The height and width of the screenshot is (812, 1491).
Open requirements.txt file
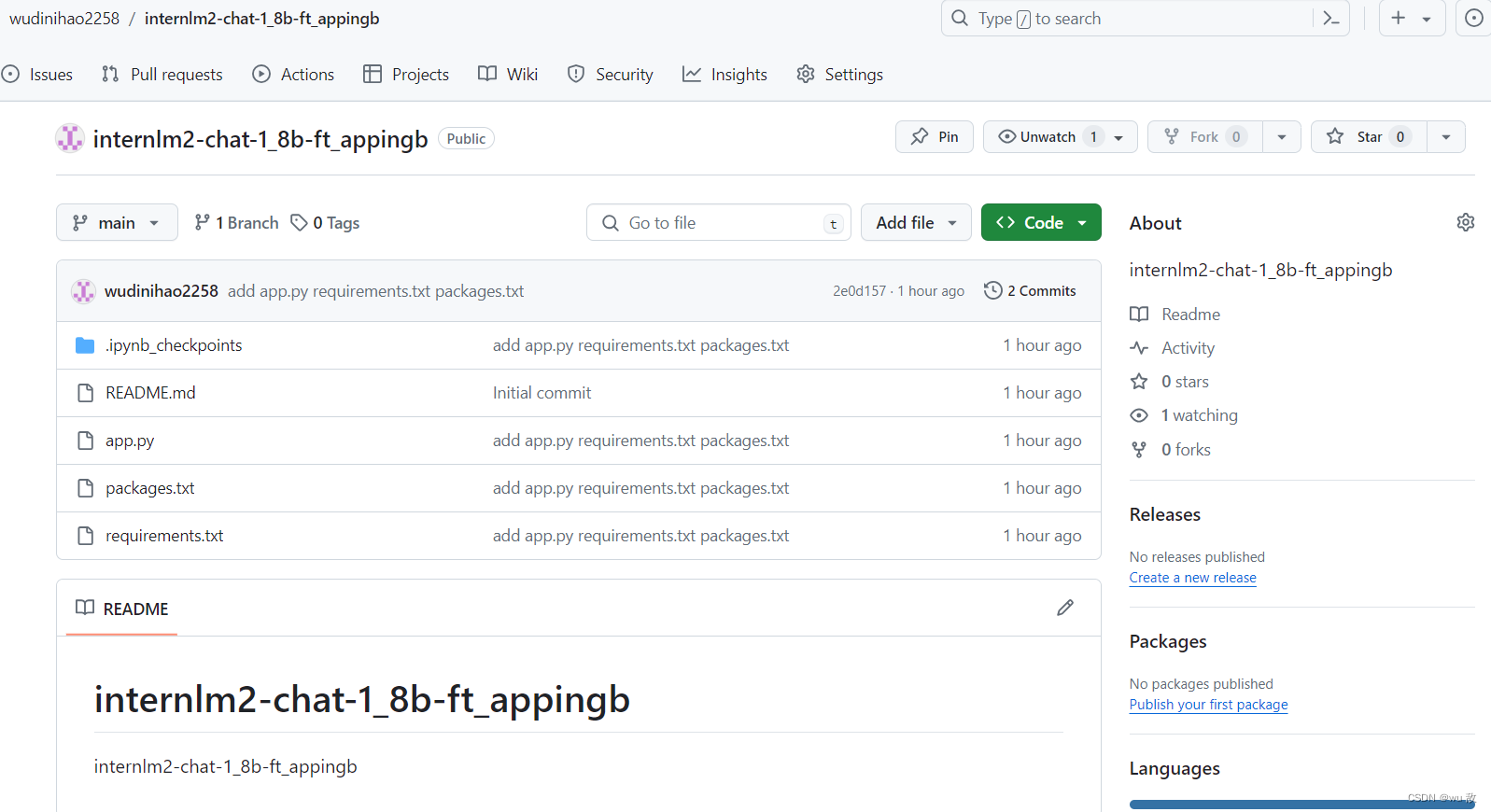(x=164, y=536)
